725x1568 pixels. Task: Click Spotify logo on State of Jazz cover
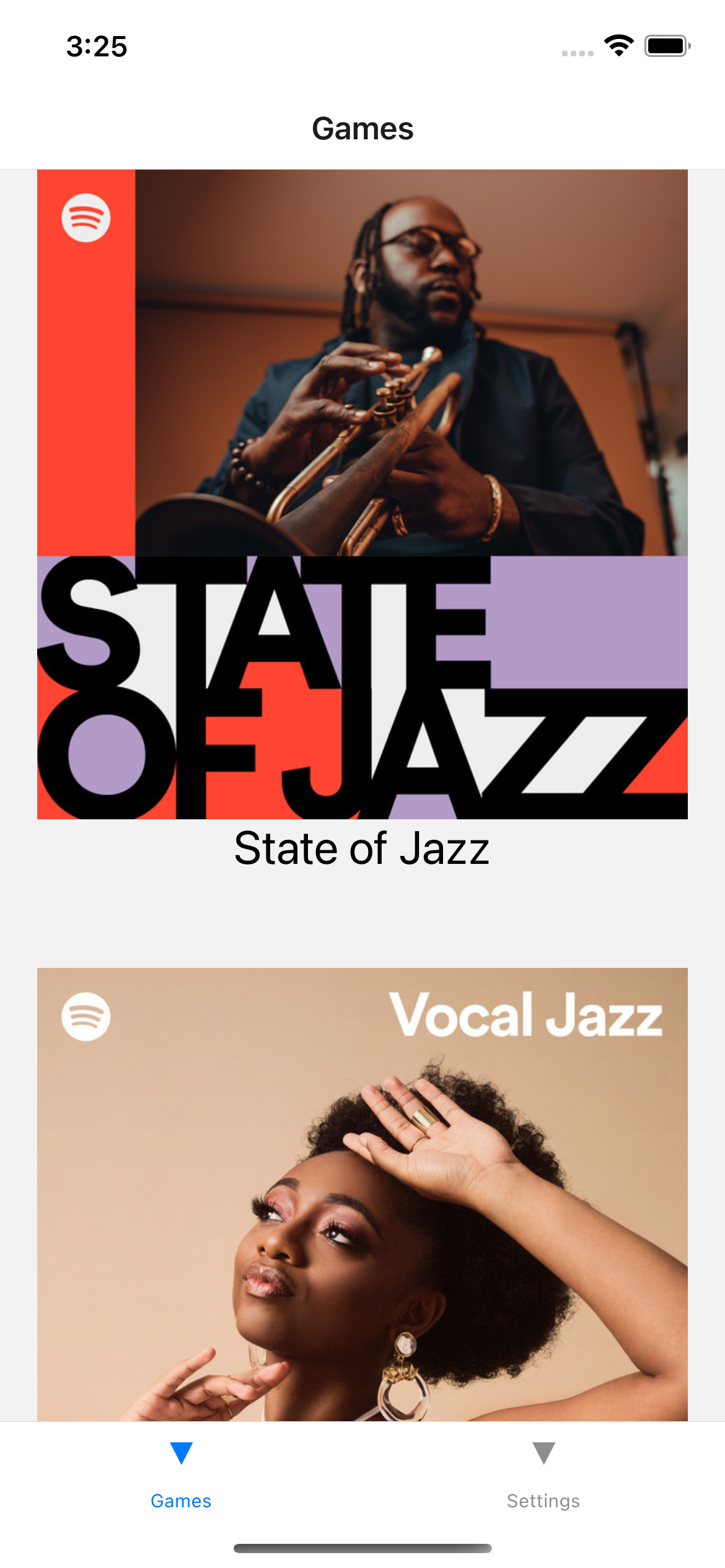pos(86,218)
